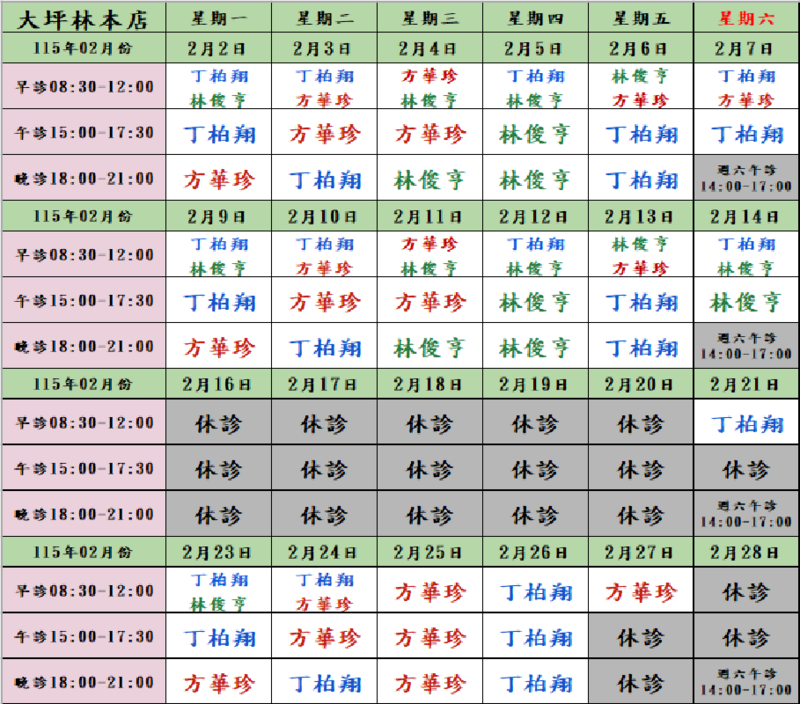The image size is (800, 704).
Task: Select 方華珍 in the 2月27日 morning slot
Action: [640, 592]
